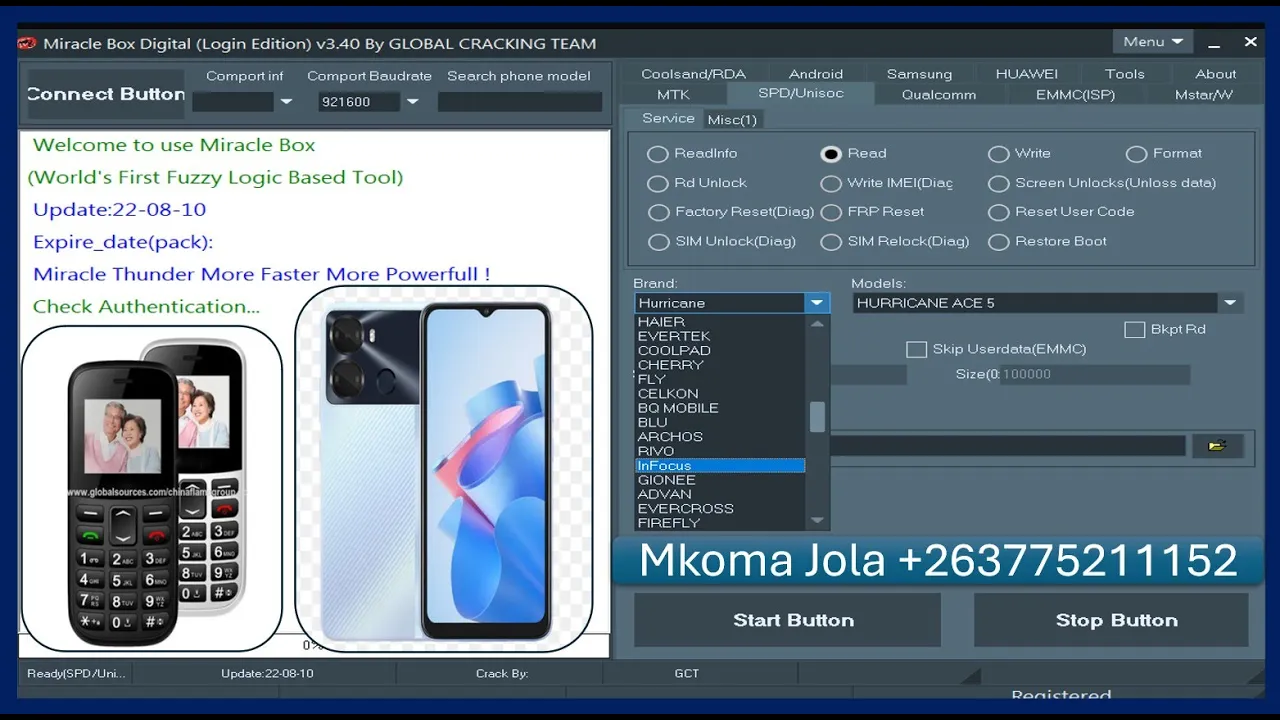Enable the Bkpt Rd checkbox

[x=1134, y=330]
